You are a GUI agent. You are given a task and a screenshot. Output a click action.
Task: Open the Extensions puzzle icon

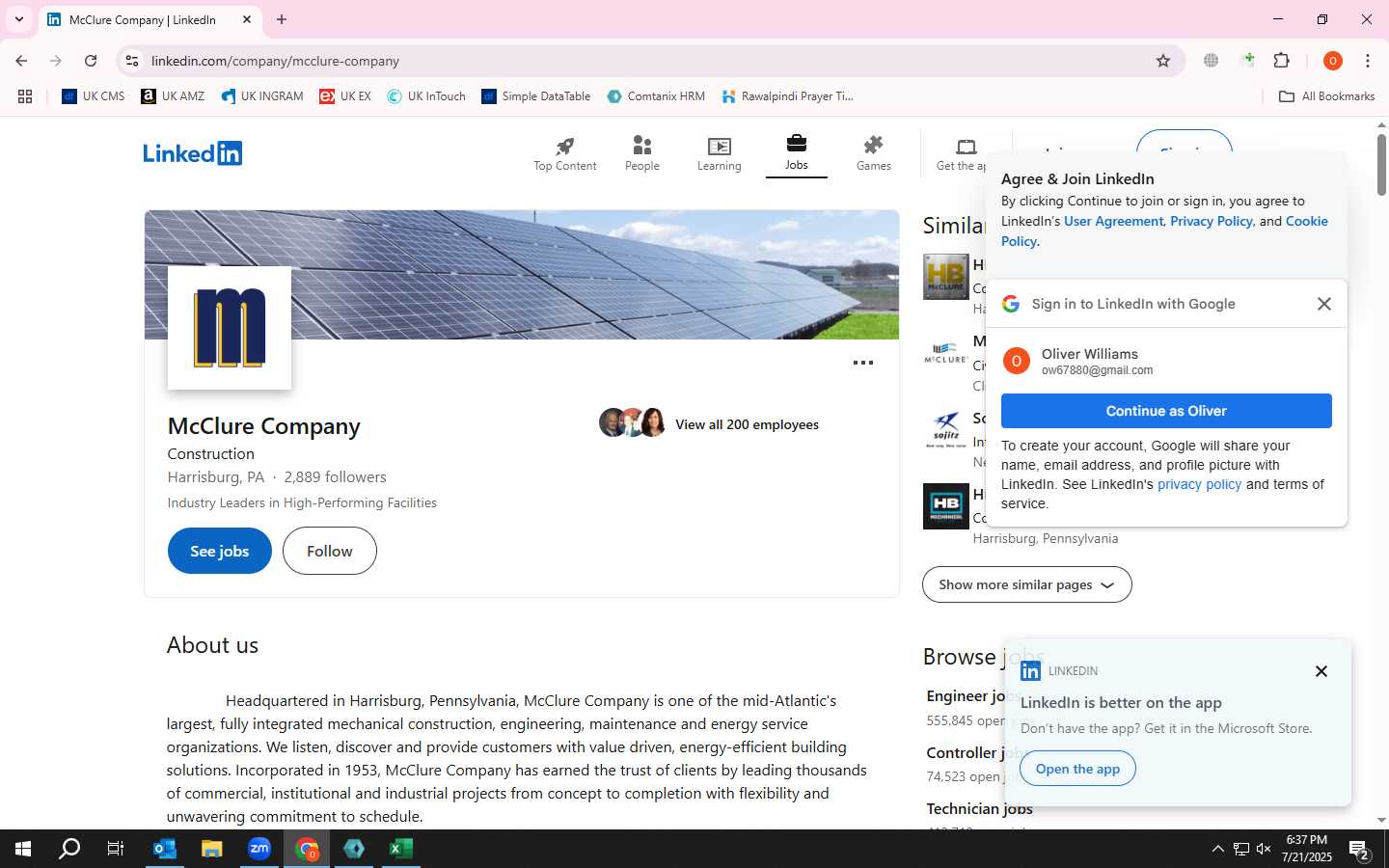[x=1282, y=61]
